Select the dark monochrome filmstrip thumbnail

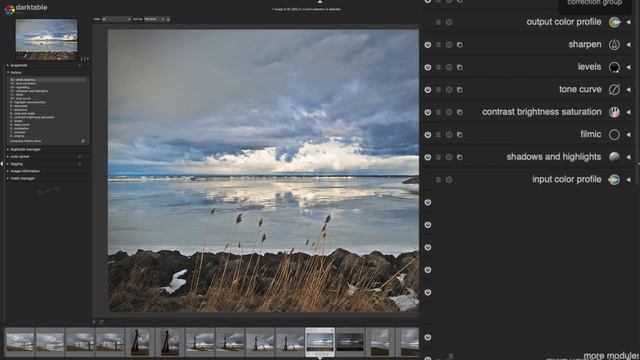[x=350, y=342]
